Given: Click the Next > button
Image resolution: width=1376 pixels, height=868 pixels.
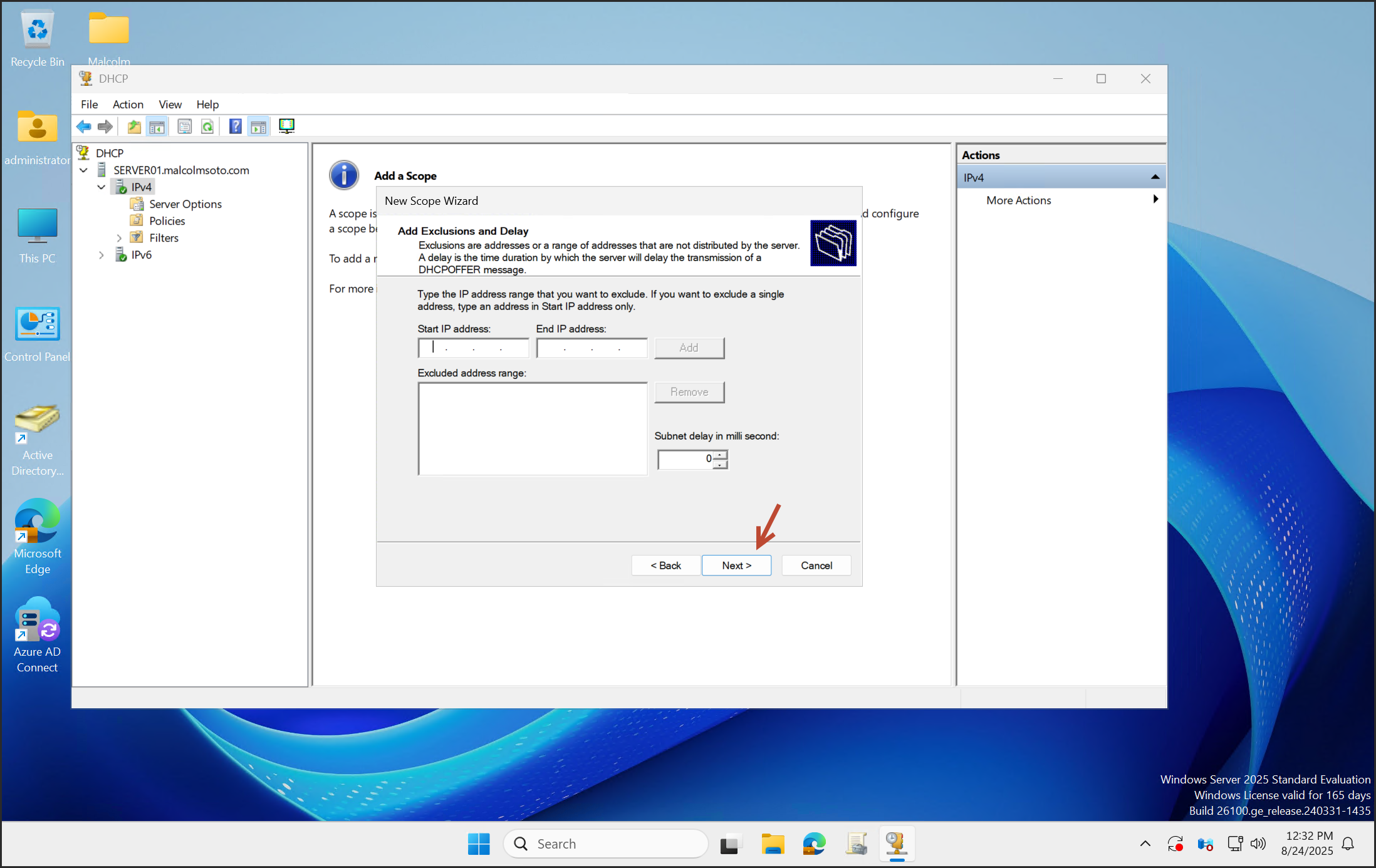Looking at the screenshot, I should point(736,566).
